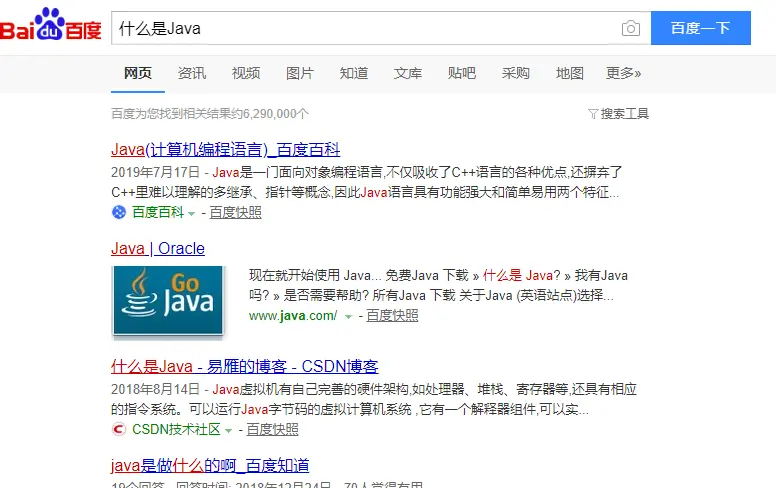Open java是做什么的啊_百度知道 result
Viewport: 776px width, 488px height.
coord(210,465)
